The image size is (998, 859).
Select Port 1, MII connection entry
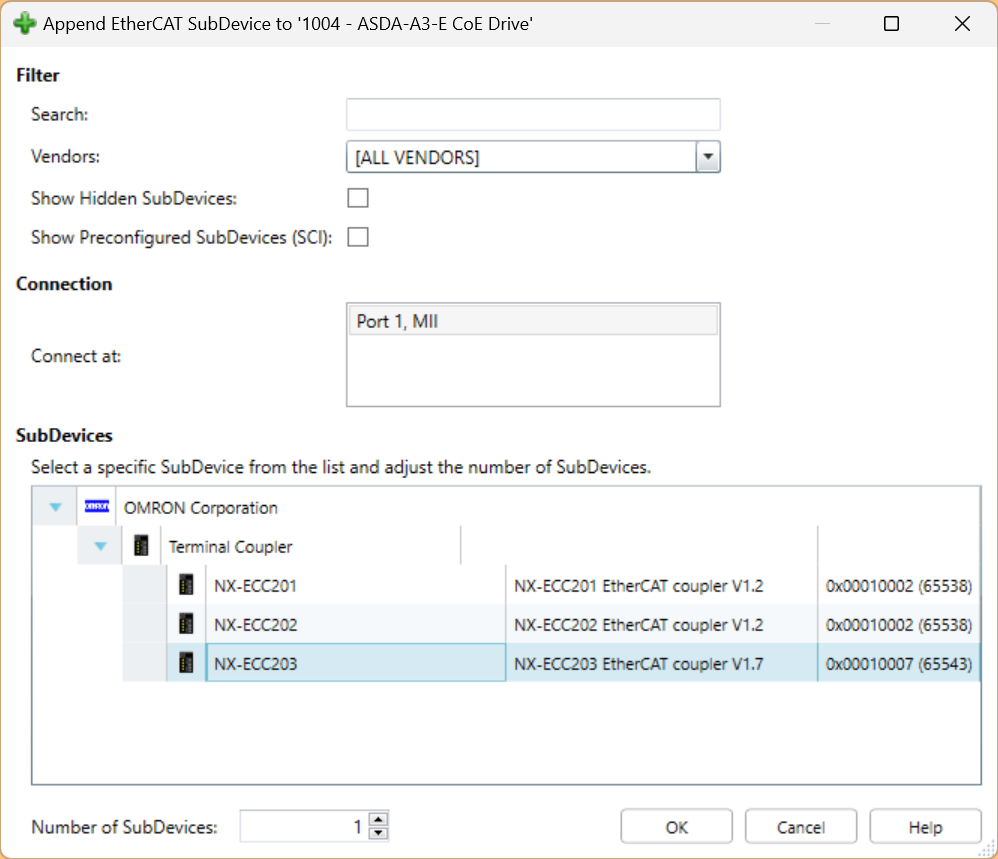click(533, 321)
